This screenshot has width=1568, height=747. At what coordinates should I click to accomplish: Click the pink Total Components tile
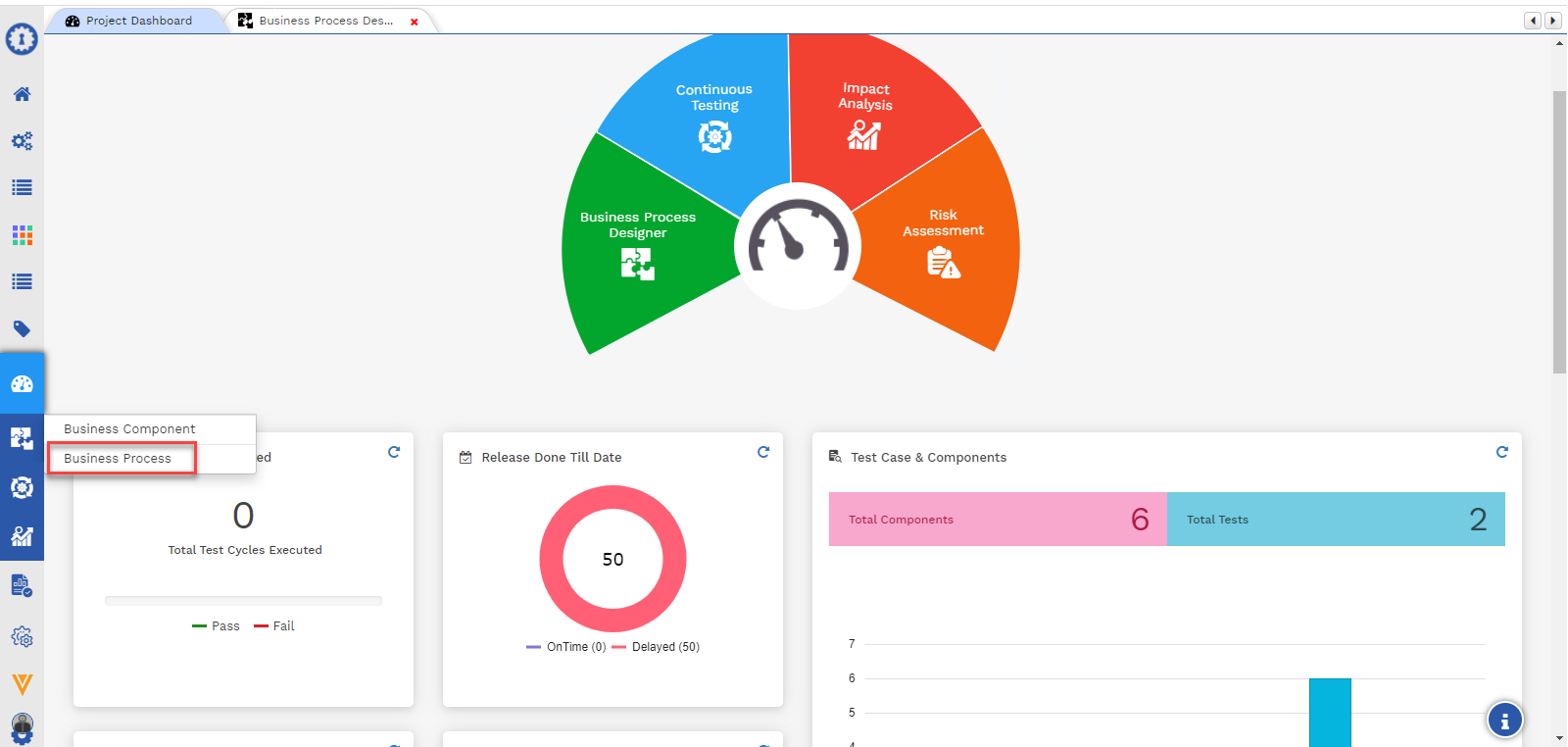[998, 520]
